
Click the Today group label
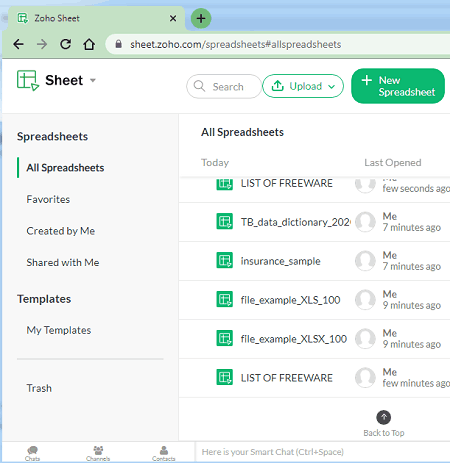click(x=215, y=163)
